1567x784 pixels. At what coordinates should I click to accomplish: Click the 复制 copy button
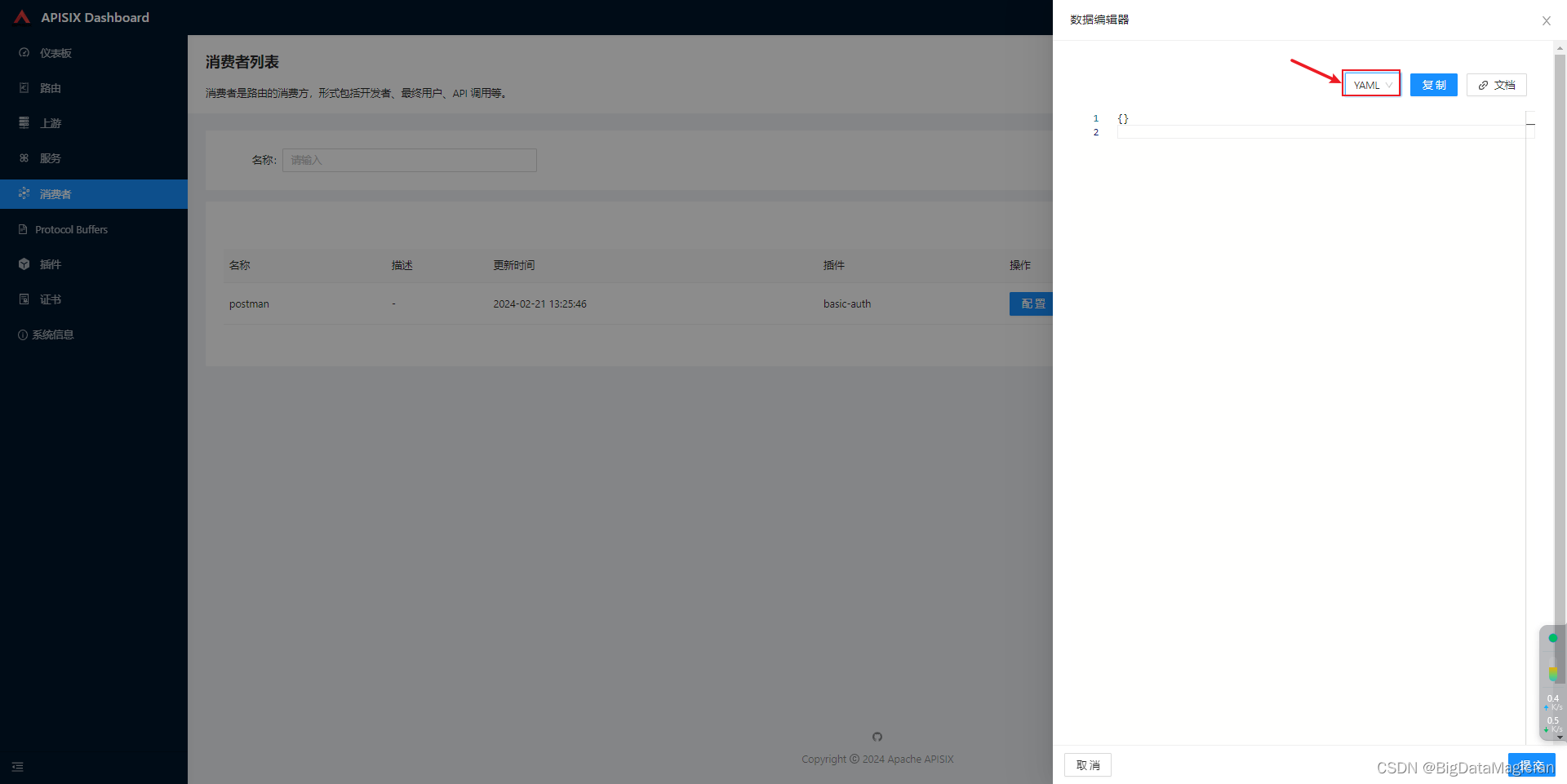tap(1433, 84)
